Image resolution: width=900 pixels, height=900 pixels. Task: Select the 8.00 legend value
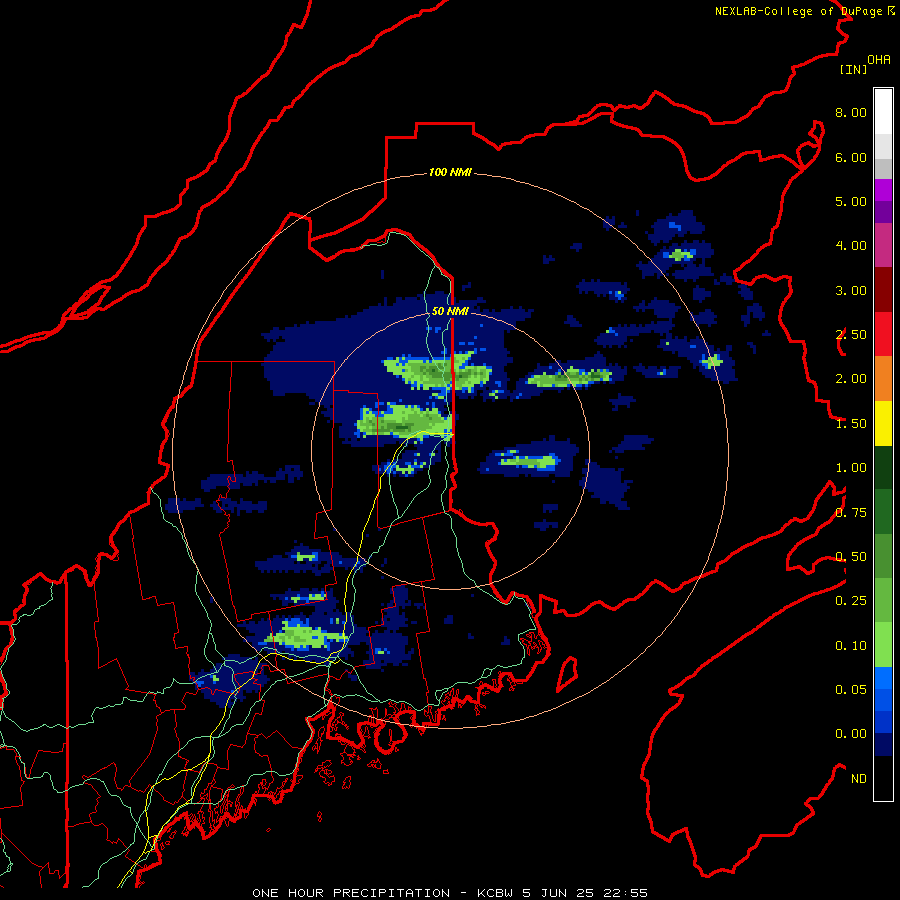(851, 112)
